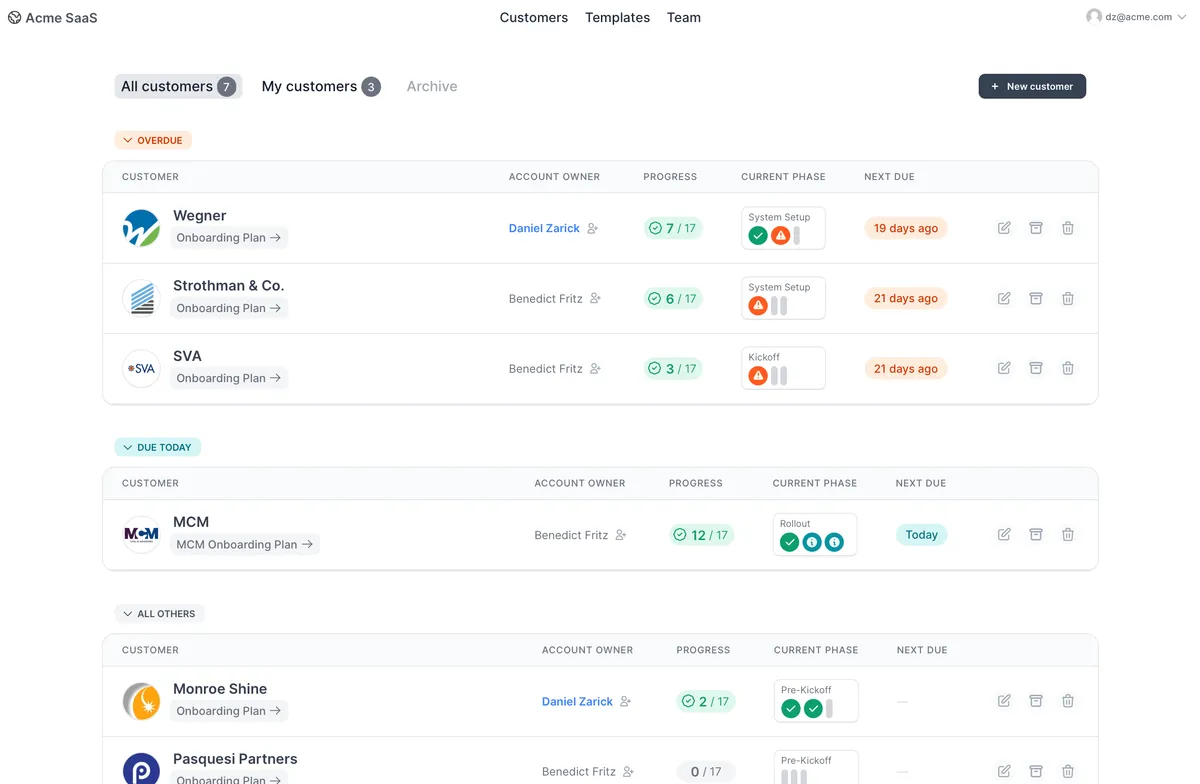Click the archive icon for Monroe Shine
The image size is (1200, 784).
pos(1036,701)
